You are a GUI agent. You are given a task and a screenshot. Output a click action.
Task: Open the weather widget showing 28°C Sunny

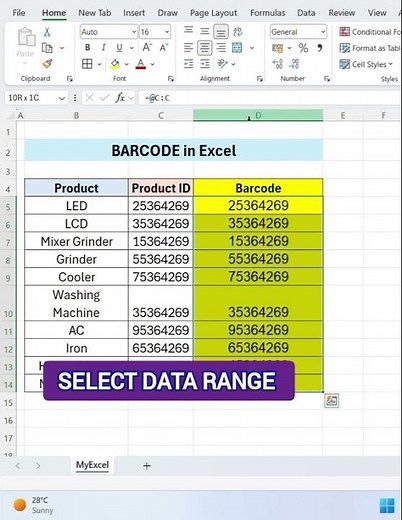click(x=33, y=505)
